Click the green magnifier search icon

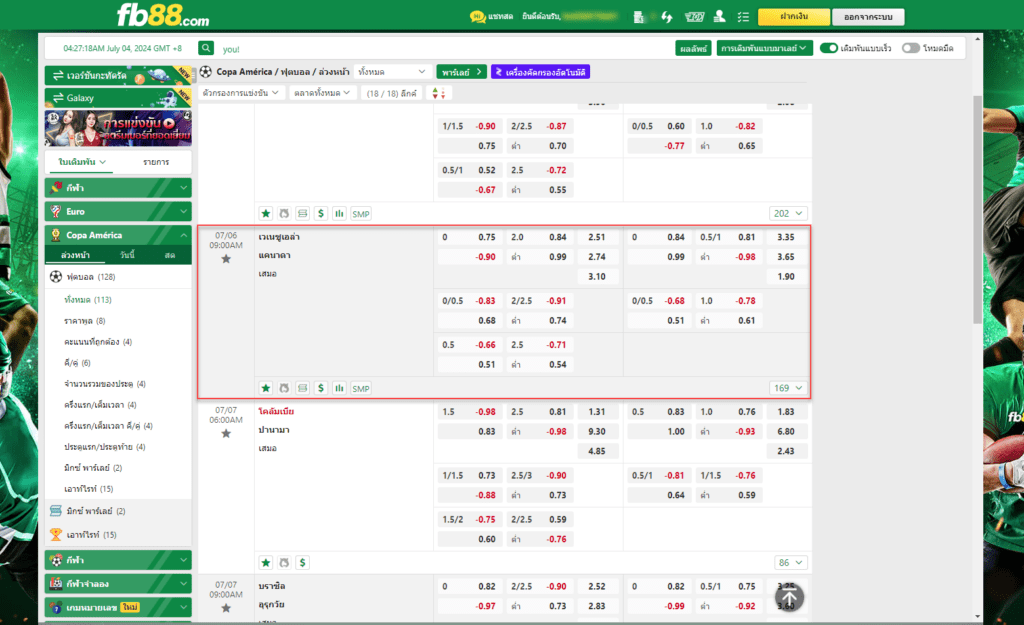click(x=206, y=48)
